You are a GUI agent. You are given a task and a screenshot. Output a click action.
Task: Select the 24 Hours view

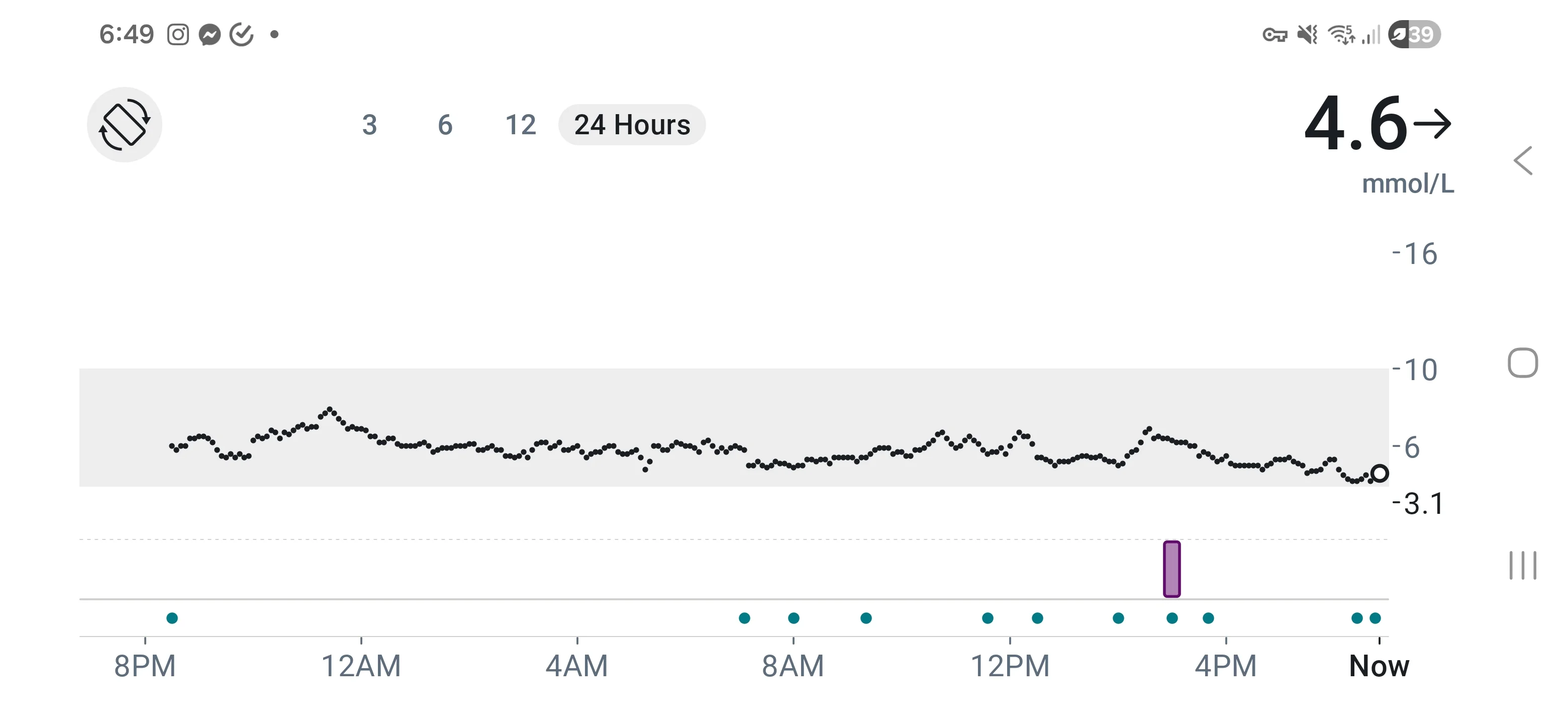pos(632,125)
